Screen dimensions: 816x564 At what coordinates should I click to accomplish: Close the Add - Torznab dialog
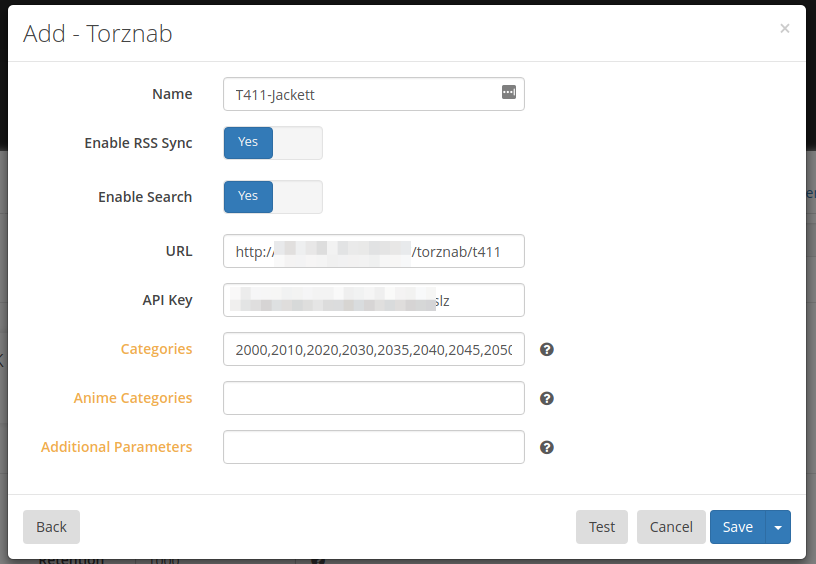(784, 28)
